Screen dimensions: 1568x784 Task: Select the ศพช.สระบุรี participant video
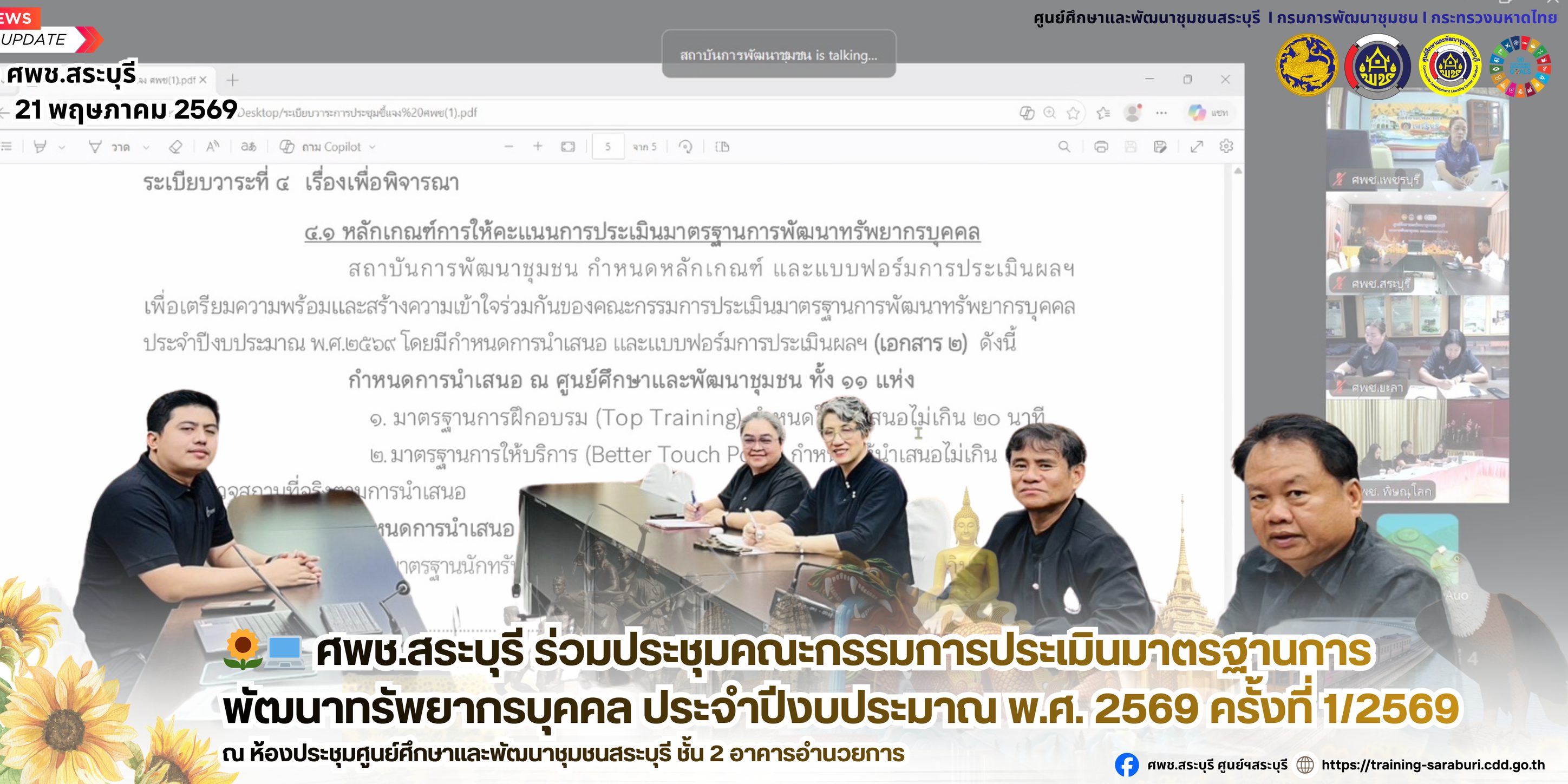(x=1417, y=244)
